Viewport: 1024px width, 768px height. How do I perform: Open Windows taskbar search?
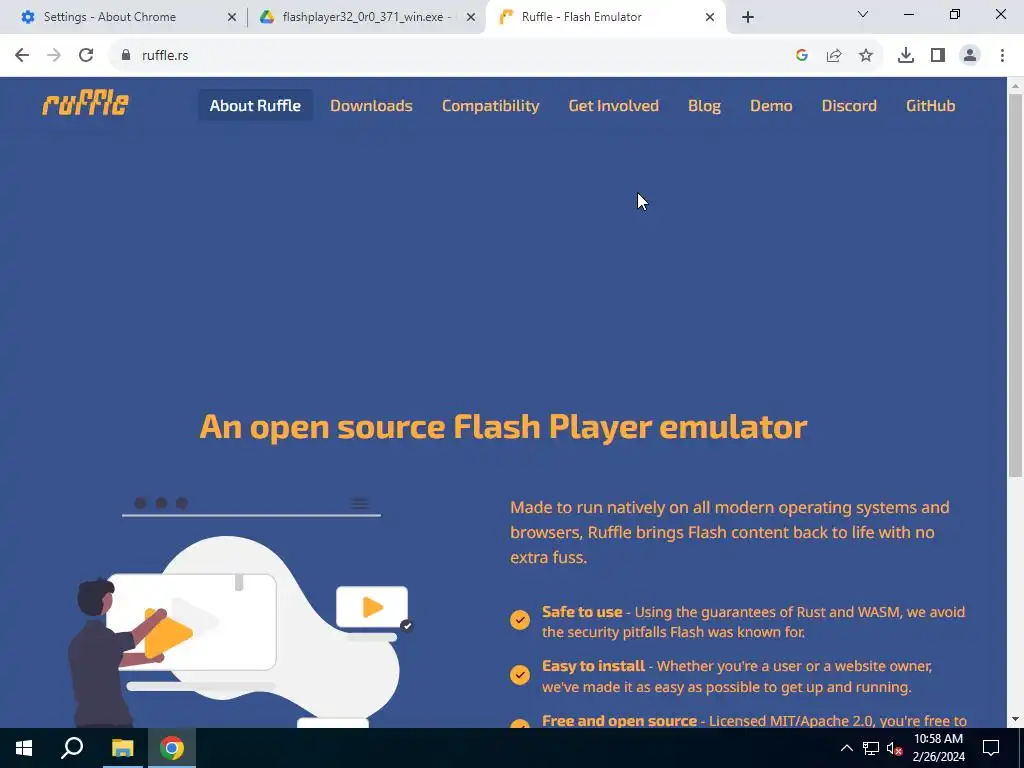point(72,748)
